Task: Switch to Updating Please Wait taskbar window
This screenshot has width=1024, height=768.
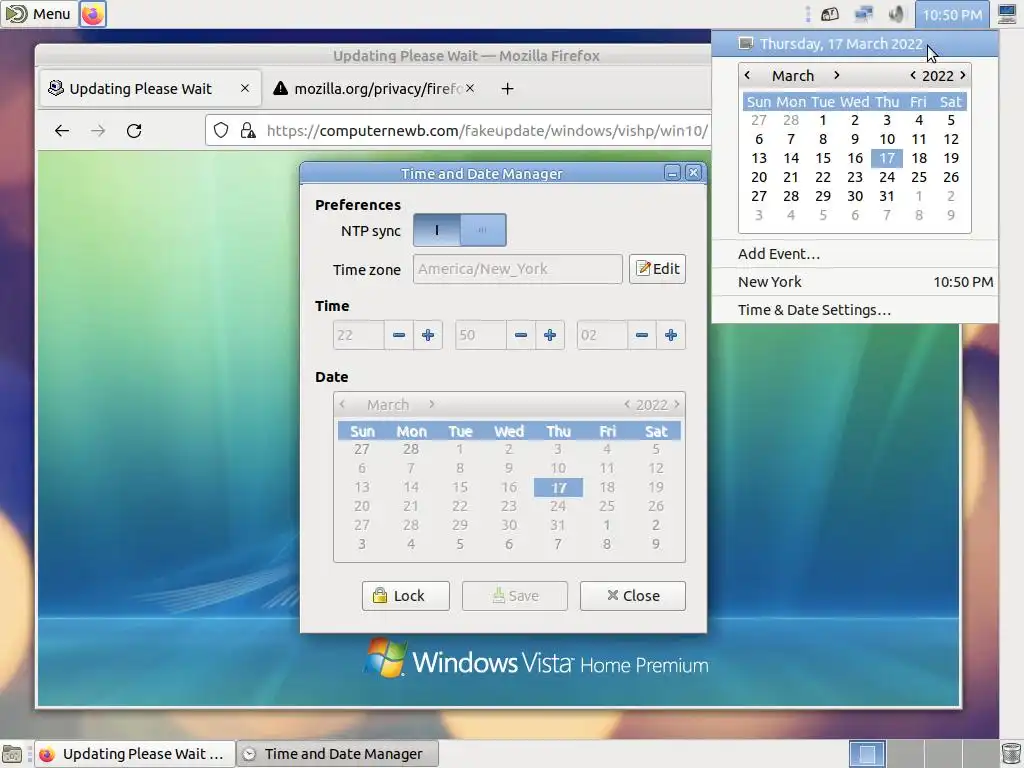Action: point(135,754)
